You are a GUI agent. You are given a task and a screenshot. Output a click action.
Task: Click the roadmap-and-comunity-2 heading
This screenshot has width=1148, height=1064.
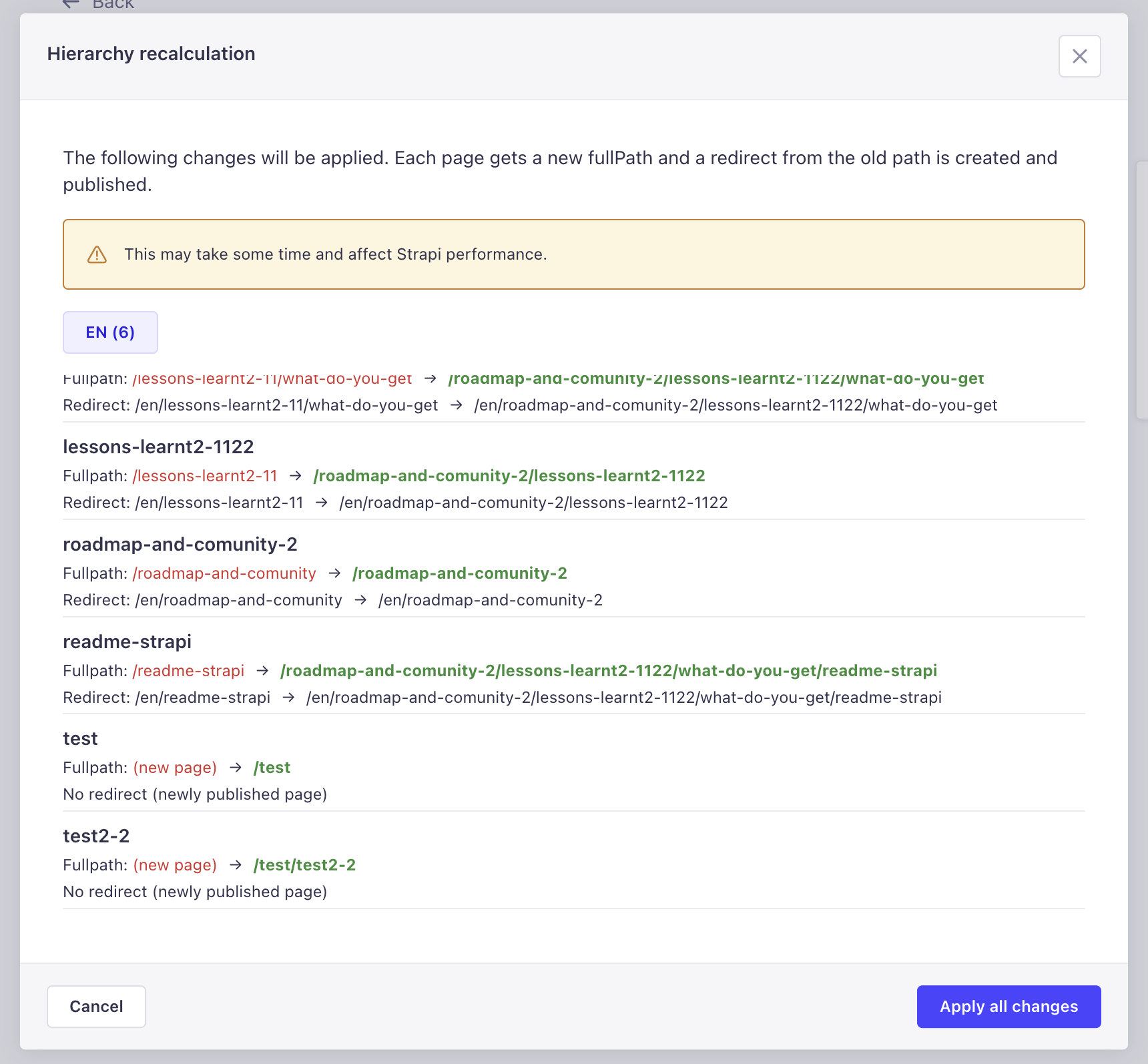(180, 544)
